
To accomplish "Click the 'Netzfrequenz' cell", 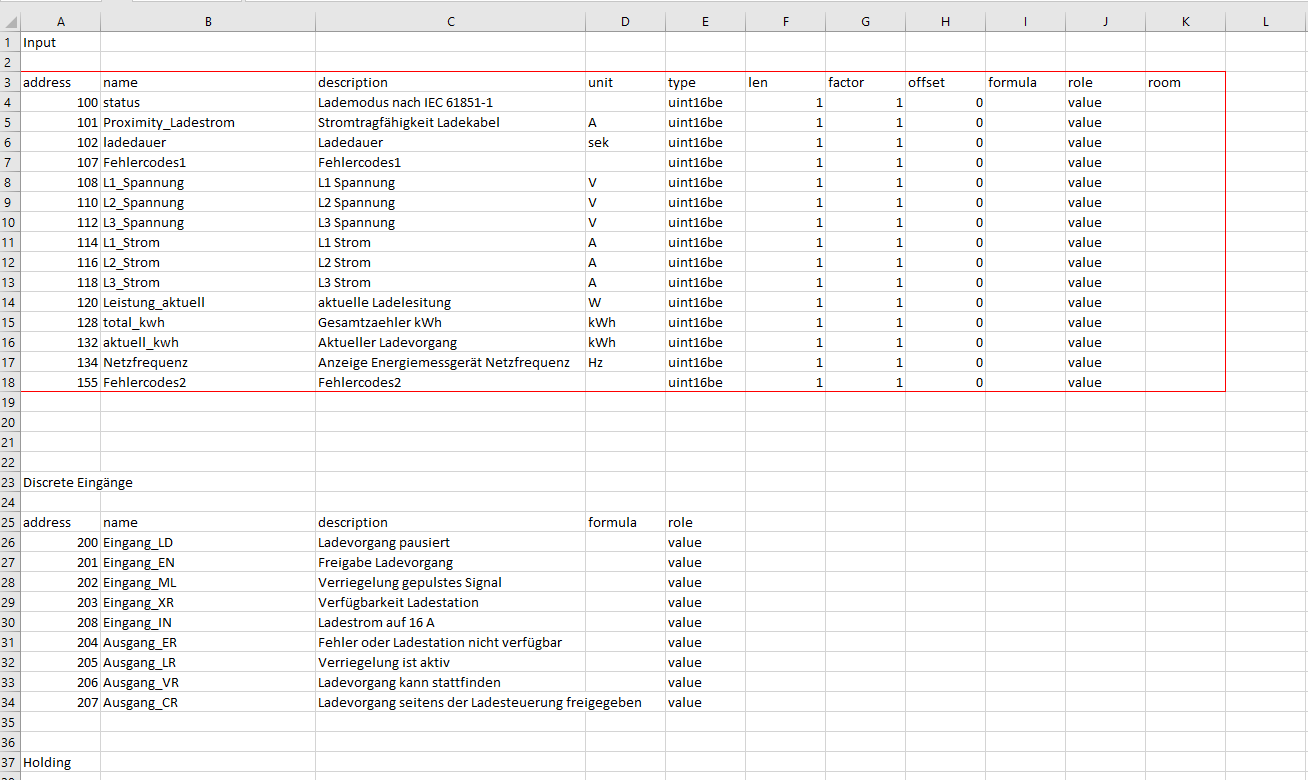I will (208, 362).
